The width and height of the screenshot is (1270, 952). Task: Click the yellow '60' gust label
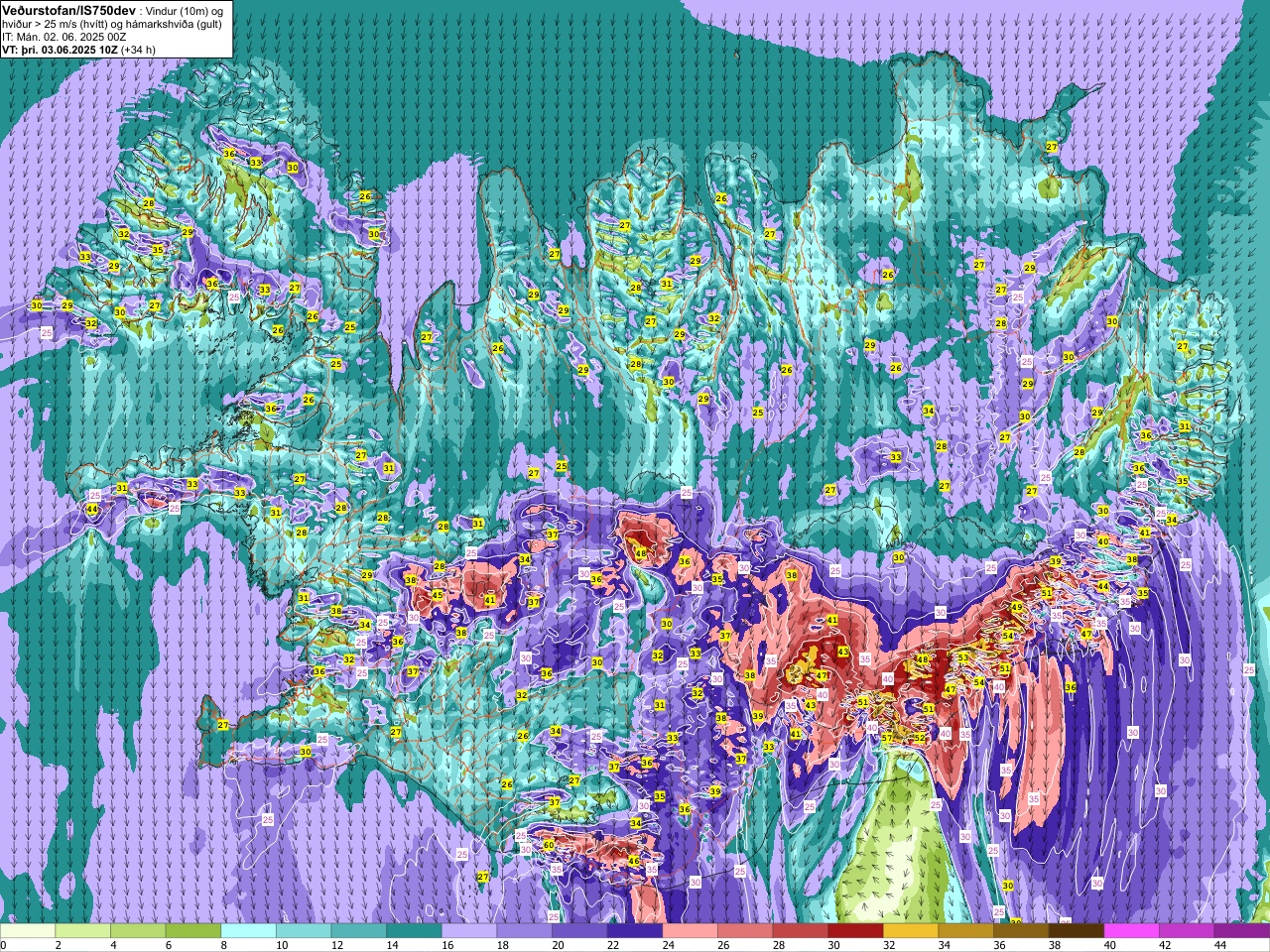549,845
